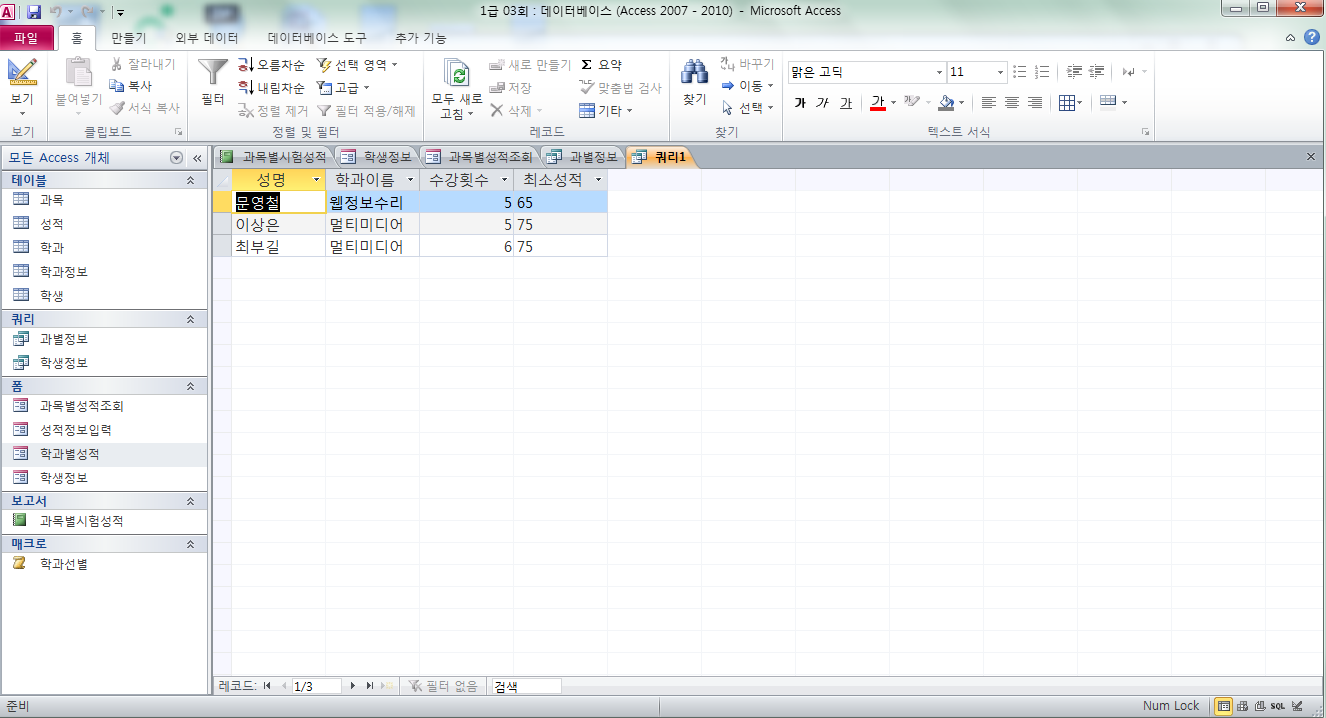Open the font size dropdown
Image resolution: width=1326 pixels, height=718 pixels.
click(1000, 72)
